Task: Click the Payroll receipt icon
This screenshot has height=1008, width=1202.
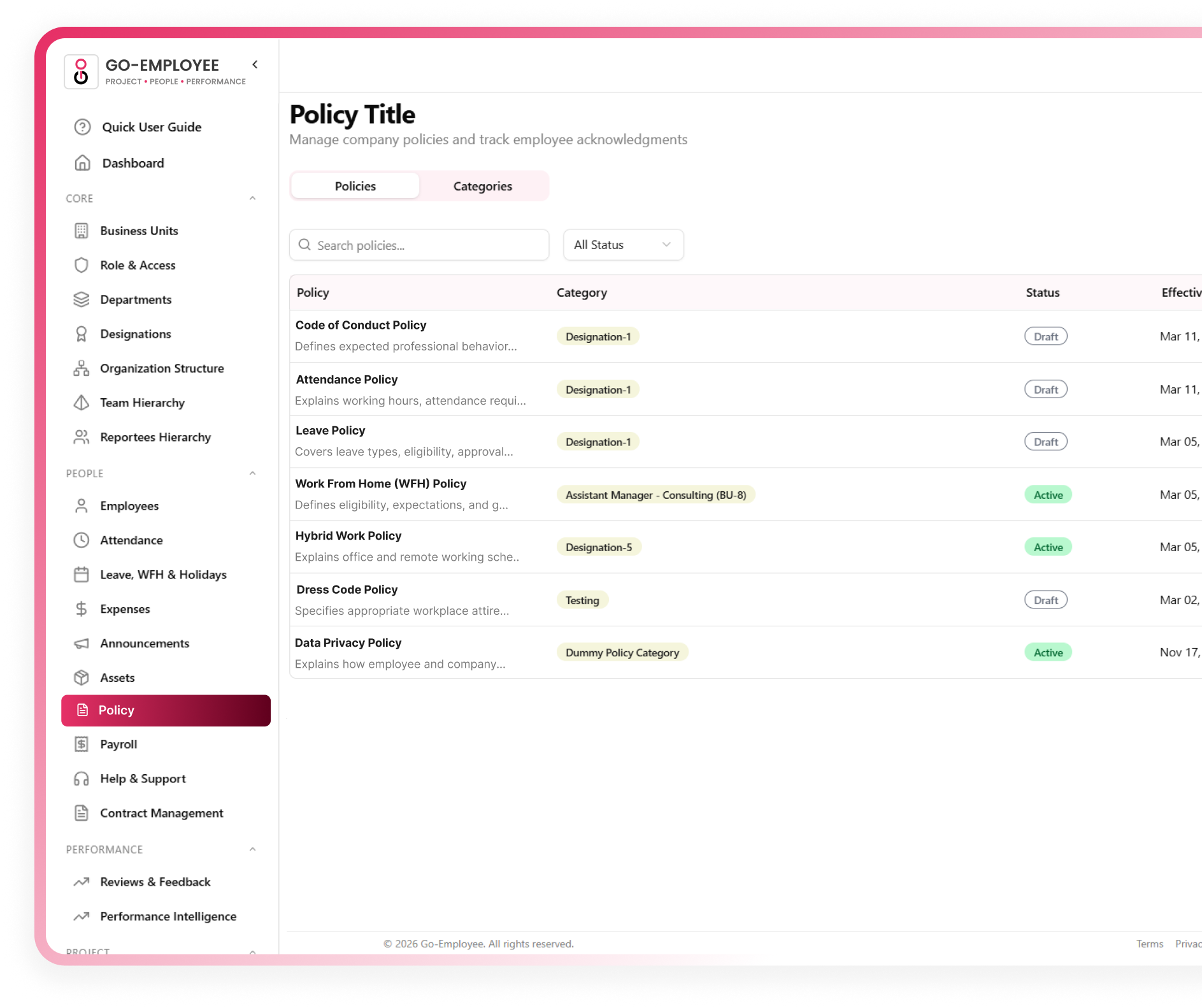Action: point(82,744)
